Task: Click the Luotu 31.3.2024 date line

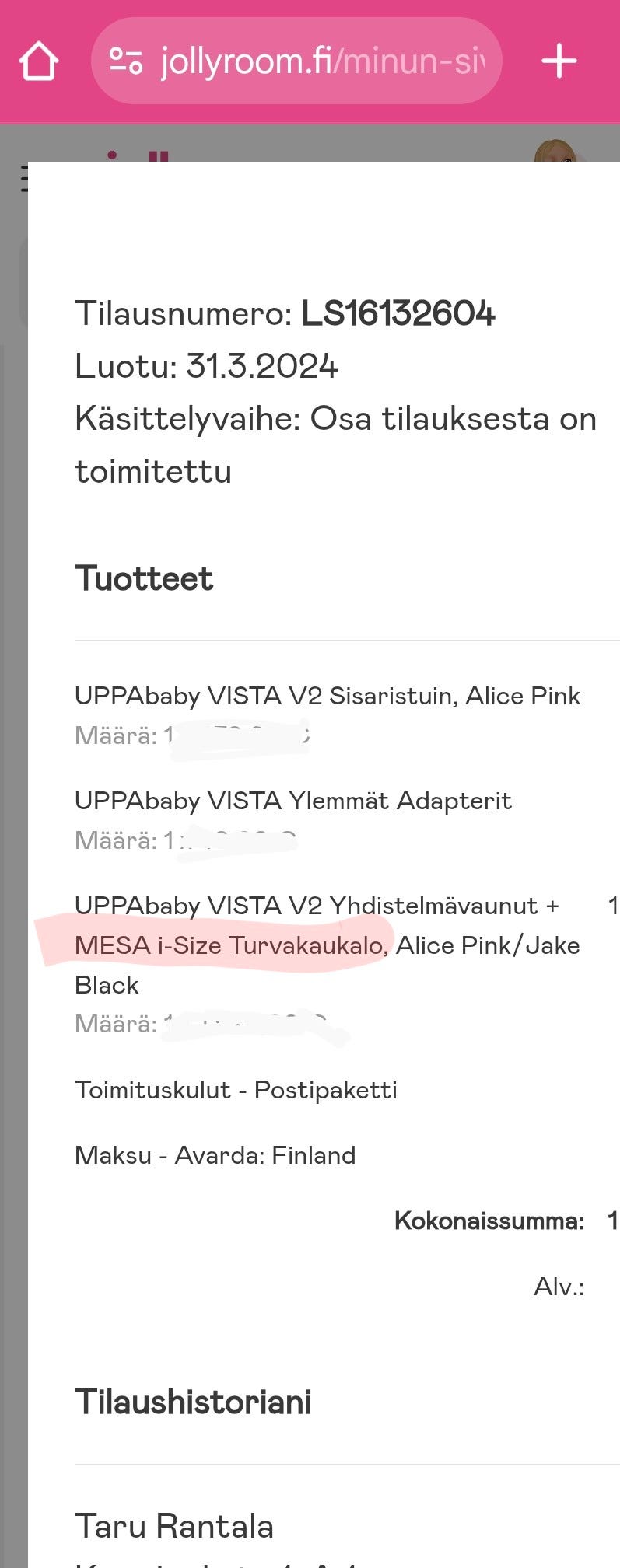Action: [x=206, y=366]
